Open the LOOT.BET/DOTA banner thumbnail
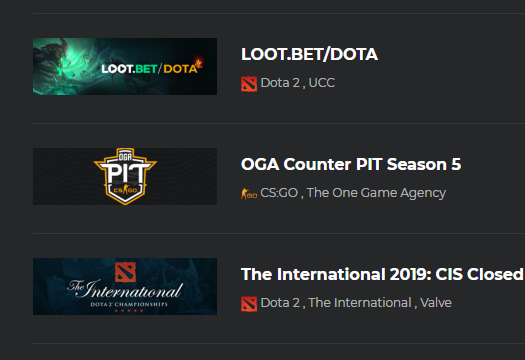525x360 pixels. pyautogui.click(x=125, y=66)
